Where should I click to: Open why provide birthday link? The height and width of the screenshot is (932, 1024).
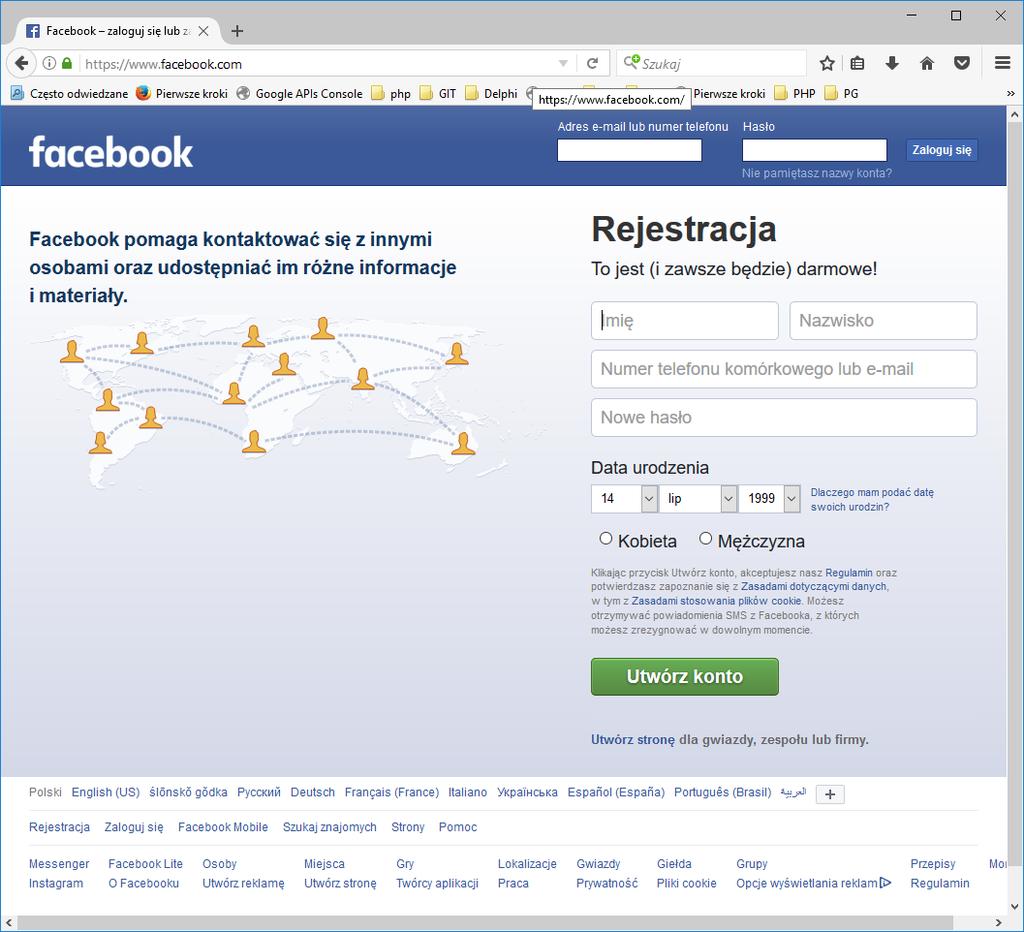(872, 500)
